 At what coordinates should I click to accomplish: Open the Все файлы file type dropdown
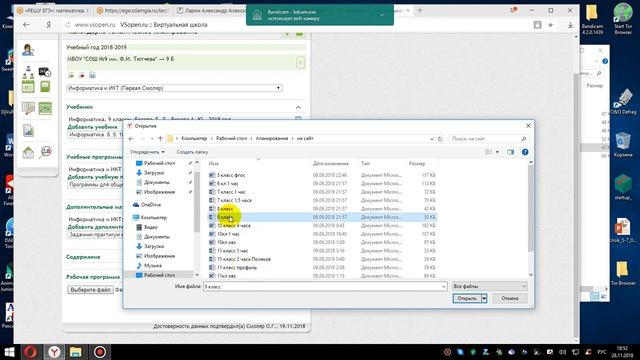pyautogui.click(x=489, y=287)
